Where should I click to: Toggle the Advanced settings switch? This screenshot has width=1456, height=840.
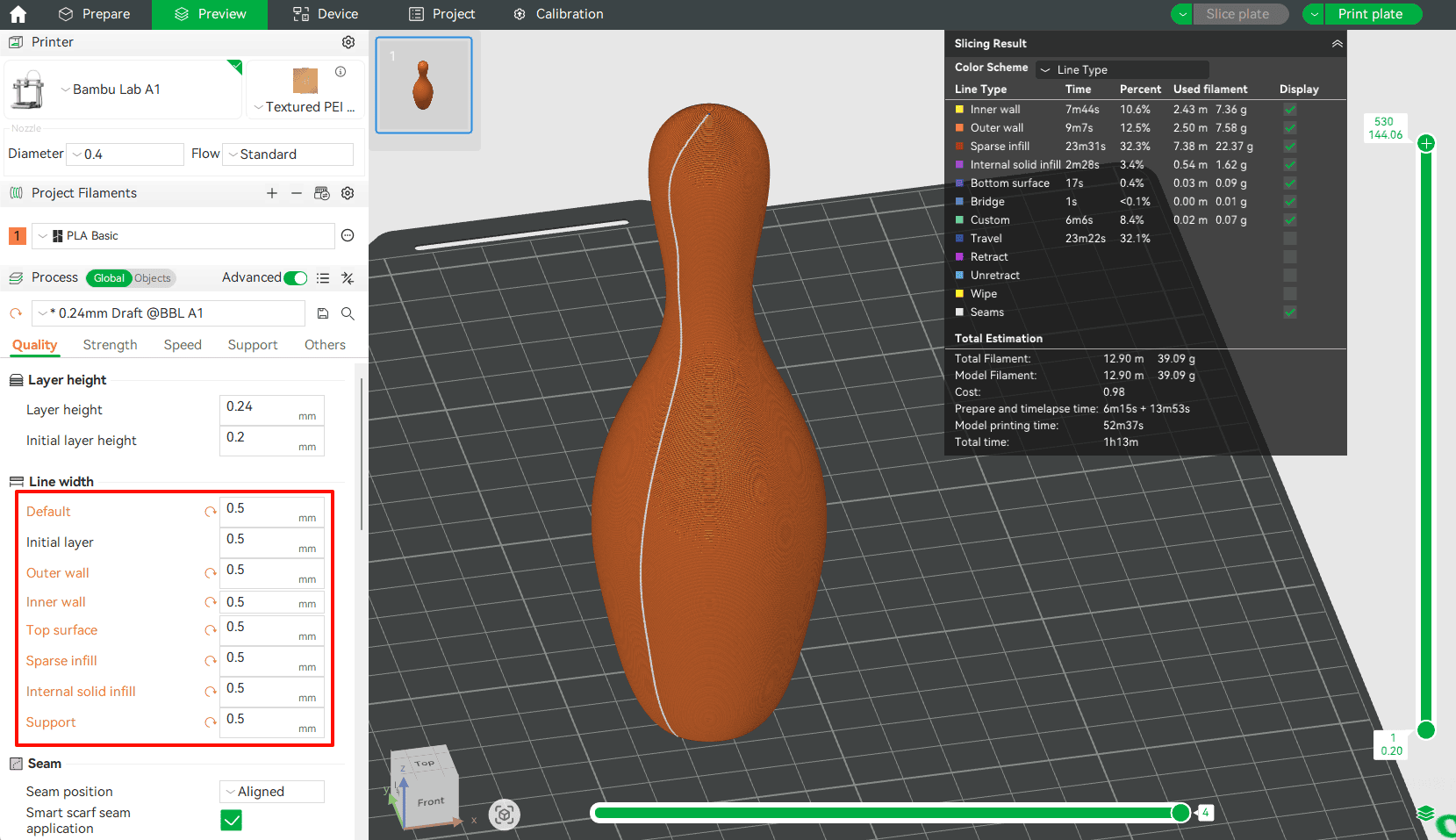coord(296,278)
